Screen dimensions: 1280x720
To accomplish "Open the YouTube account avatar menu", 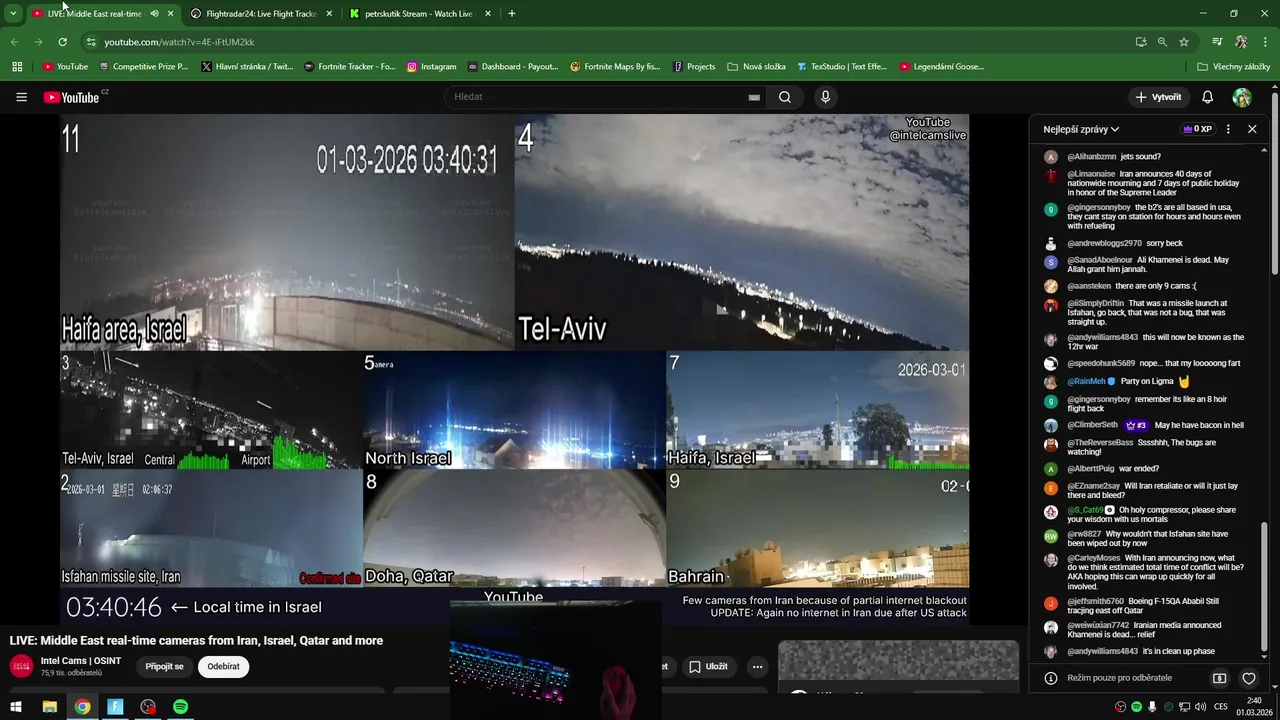I will [1242, 97].
